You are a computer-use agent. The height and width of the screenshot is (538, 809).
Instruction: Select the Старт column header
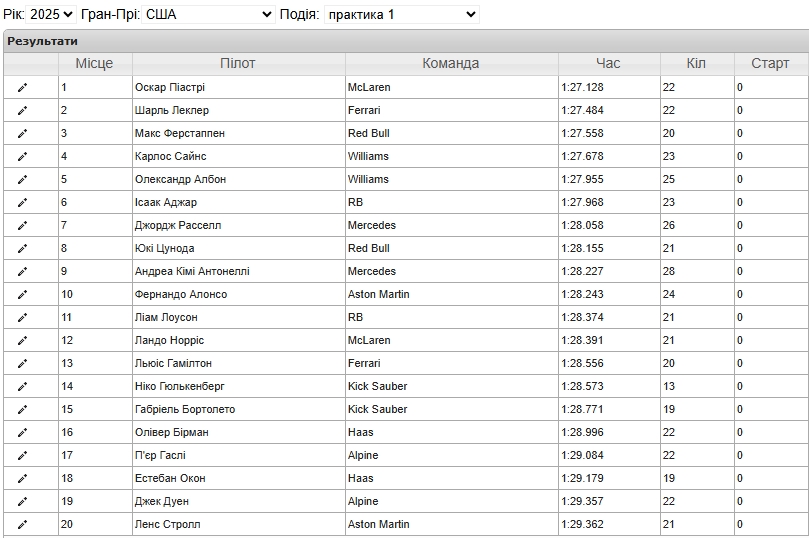770,63
